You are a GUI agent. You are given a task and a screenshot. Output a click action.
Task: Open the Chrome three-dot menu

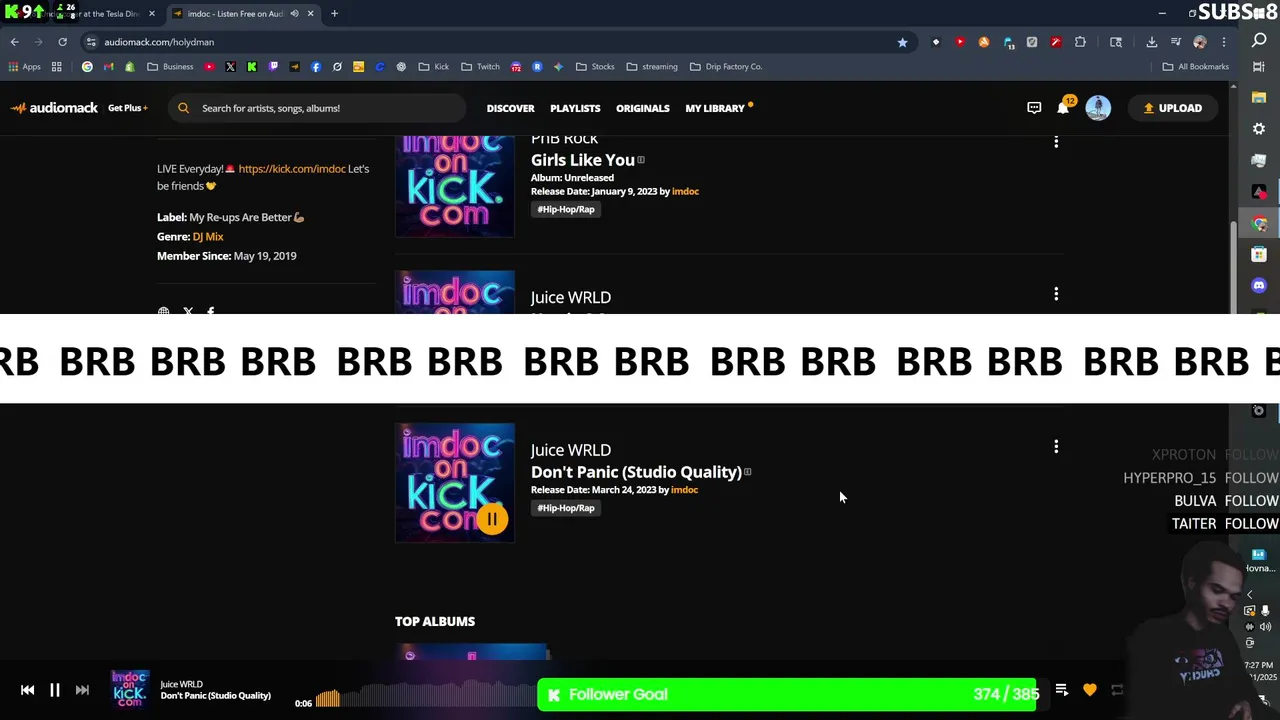[x=1224, y=42]
